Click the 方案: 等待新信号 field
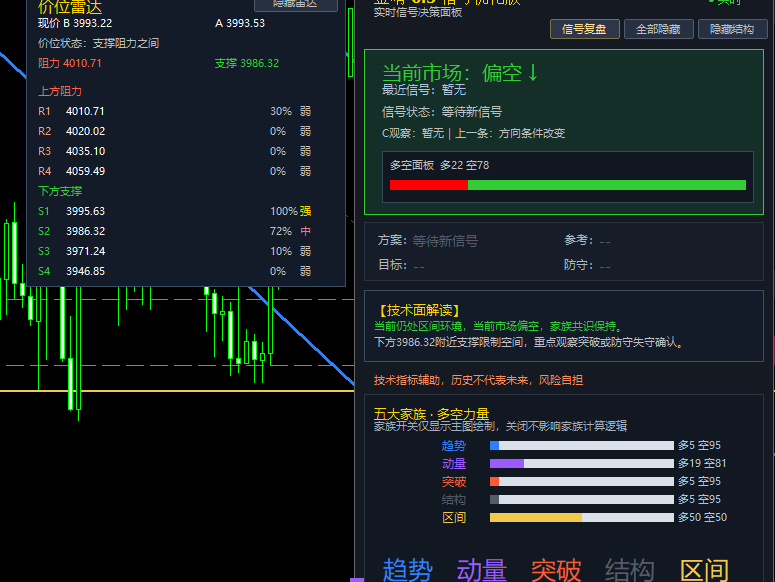Screen dimensions: 775x582 click(428, 241)
